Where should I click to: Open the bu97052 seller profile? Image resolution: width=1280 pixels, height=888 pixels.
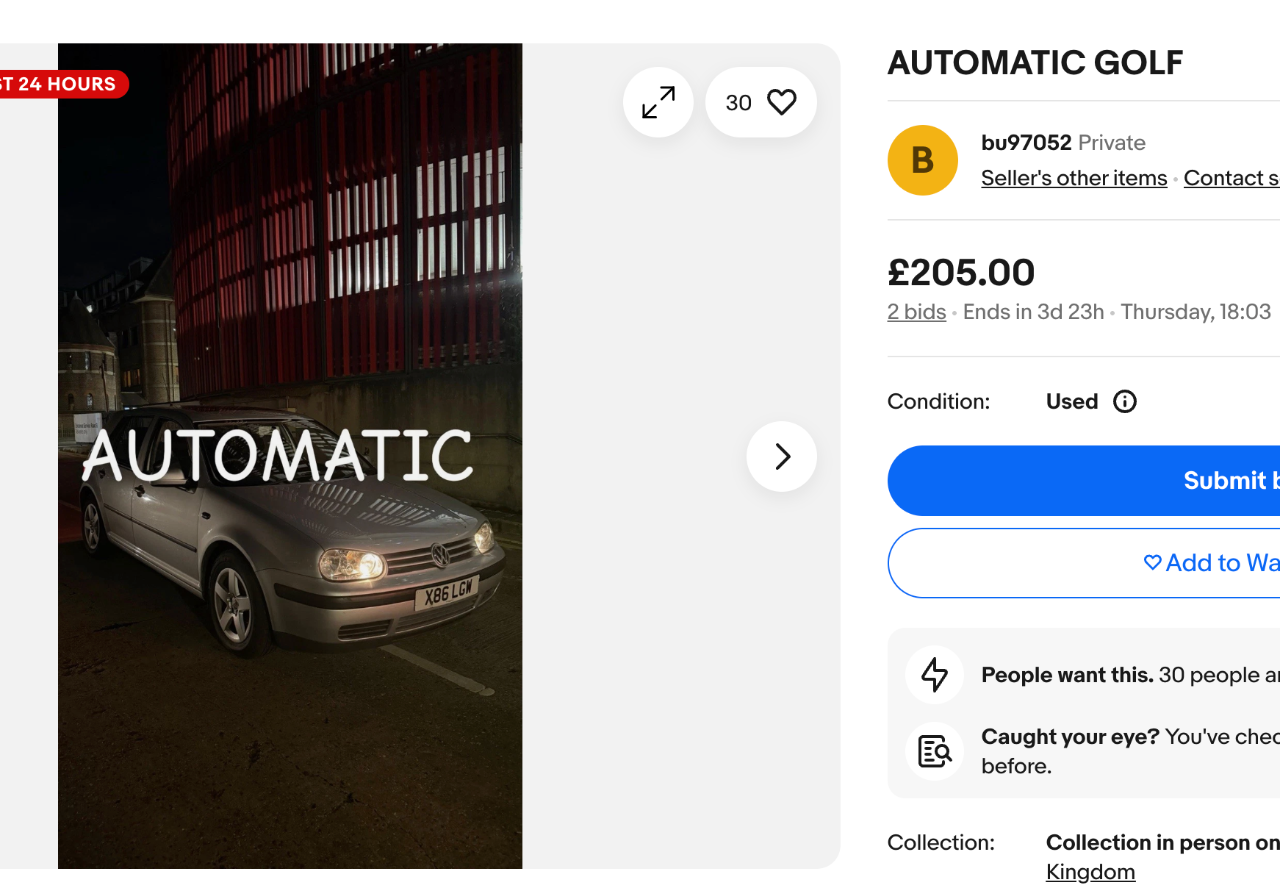[x=1026, y=143]
